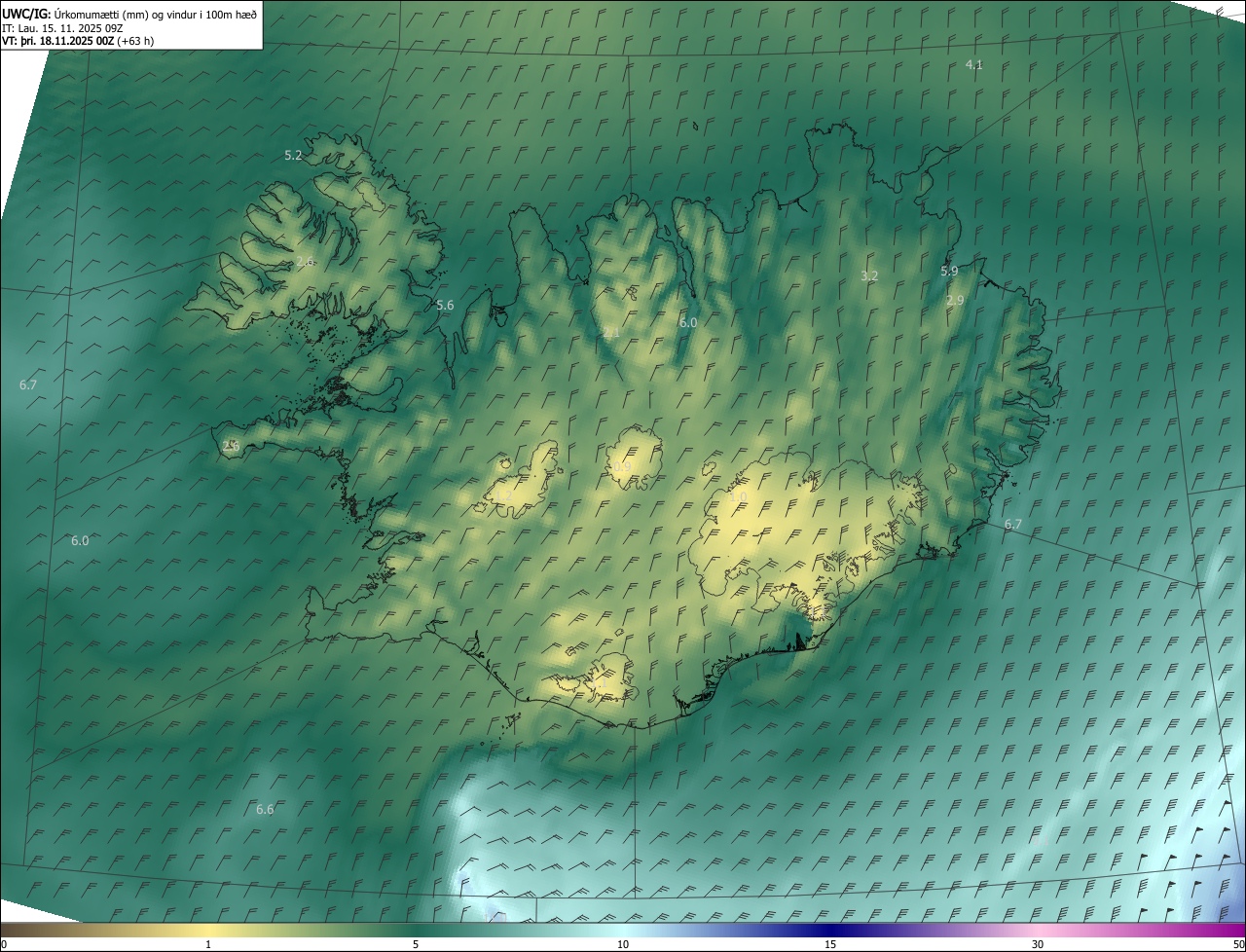The height and width of the screenshot is (952, 1246).
Task: Click the 1.0 value on Vatnajökull glacier
Action: (x=738, y=497)
